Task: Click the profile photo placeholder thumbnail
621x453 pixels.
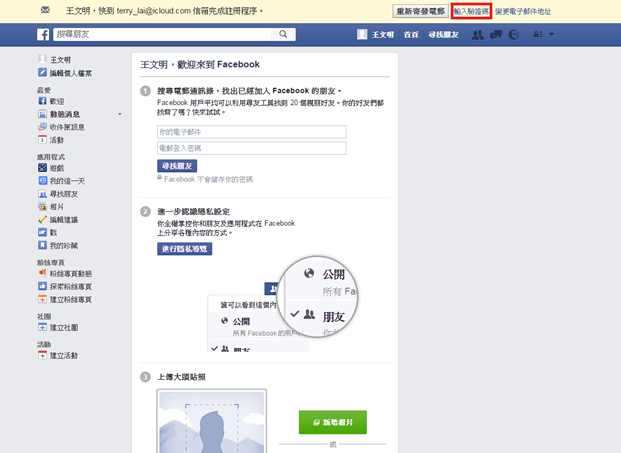Action: click(x=211, y=421)
